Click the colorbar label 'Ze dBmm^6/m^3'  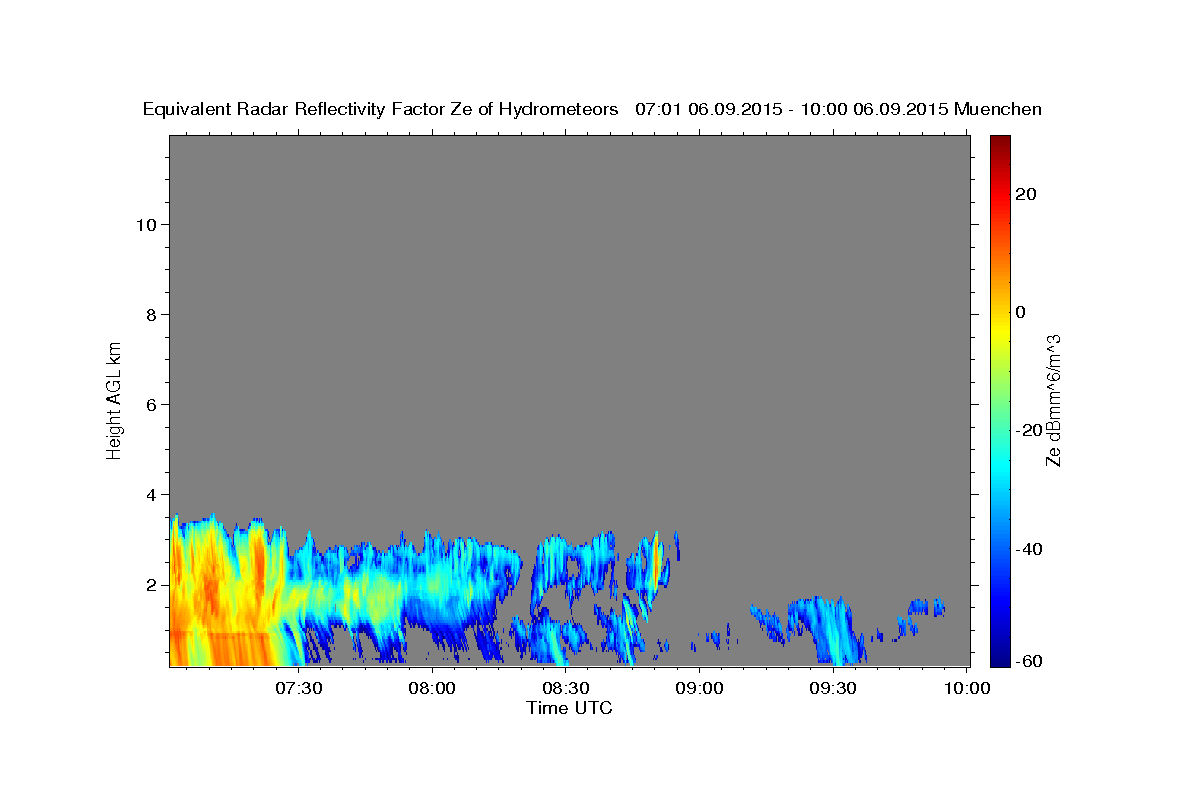click(x=1052, y=400)
